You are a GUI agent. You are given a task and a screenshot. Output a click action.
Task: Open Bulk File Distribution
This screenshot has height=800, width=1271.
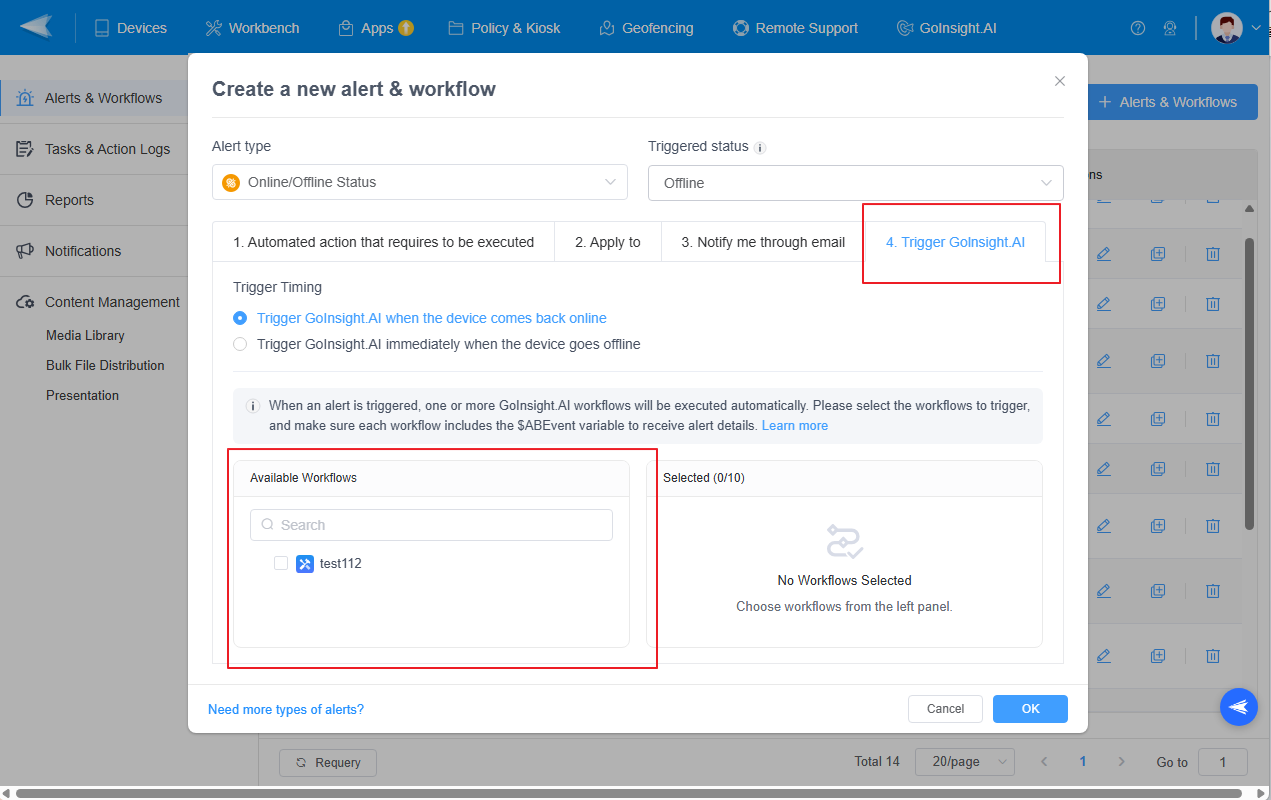105,365
